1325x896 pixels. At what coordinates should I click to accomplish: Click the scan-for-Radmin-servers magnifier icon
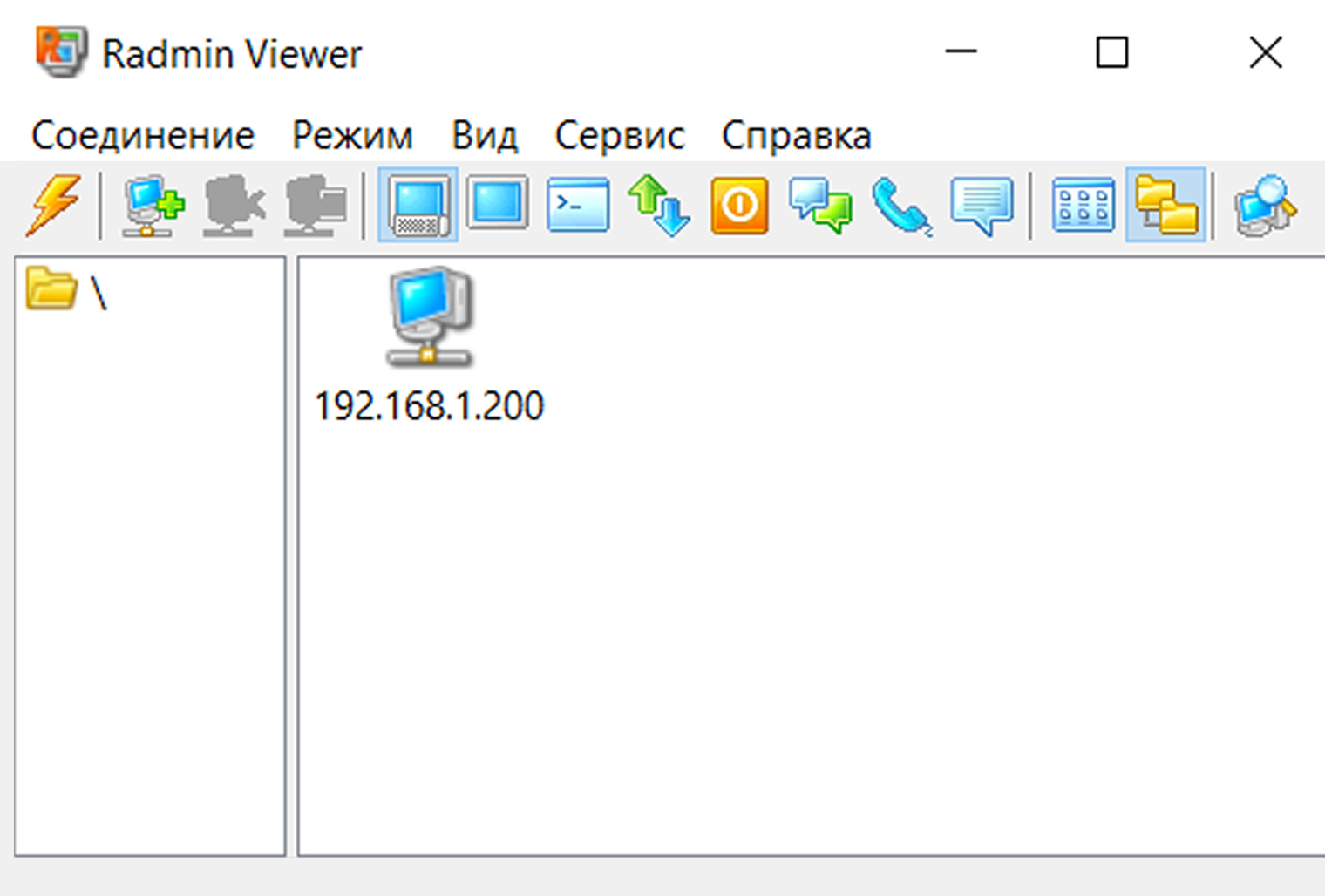(1265, 206)
